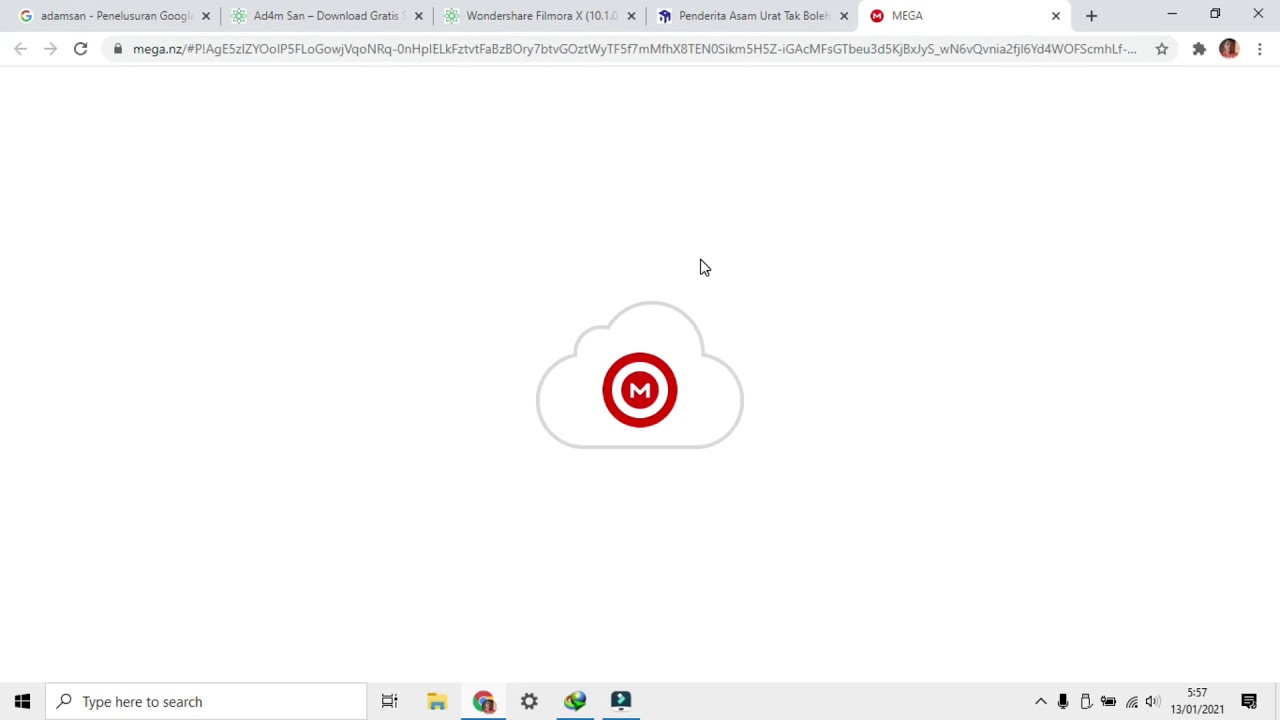Screen dimensions: 1280x720
Task: Check the battery status icon
Action: 1108,701
